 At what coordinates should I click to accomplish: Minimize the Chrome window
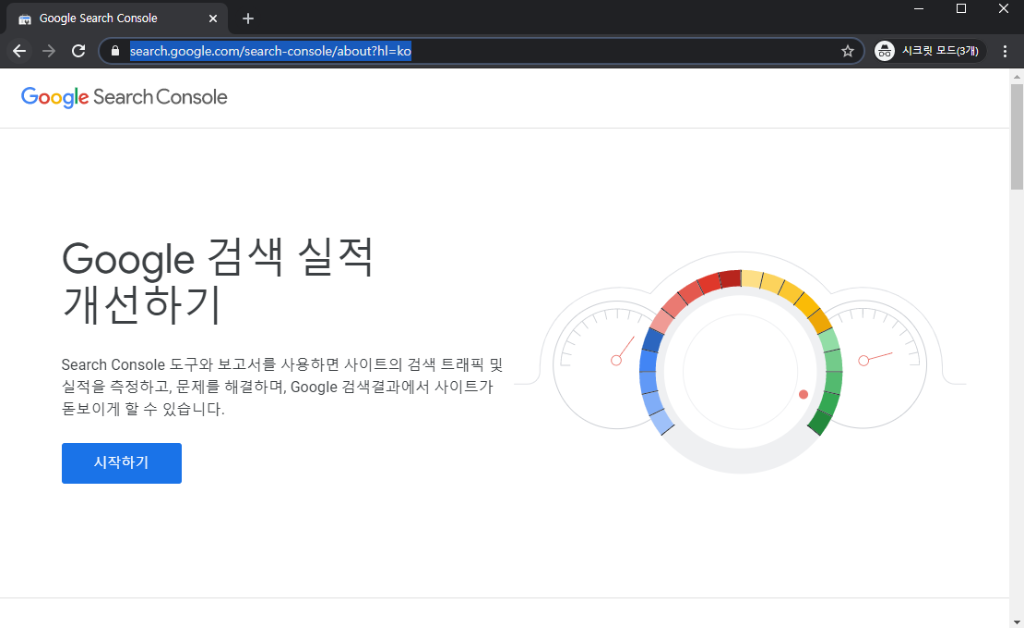[x=918, y=8]
